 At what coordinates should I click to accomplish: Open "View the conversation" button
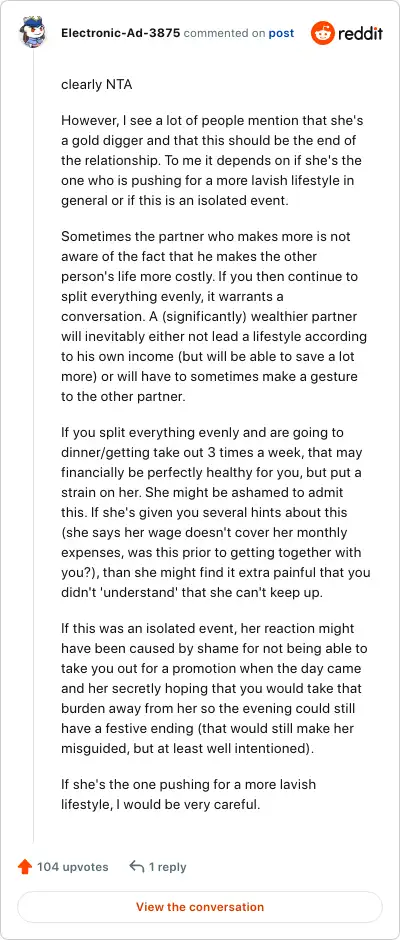coord(200,907)
